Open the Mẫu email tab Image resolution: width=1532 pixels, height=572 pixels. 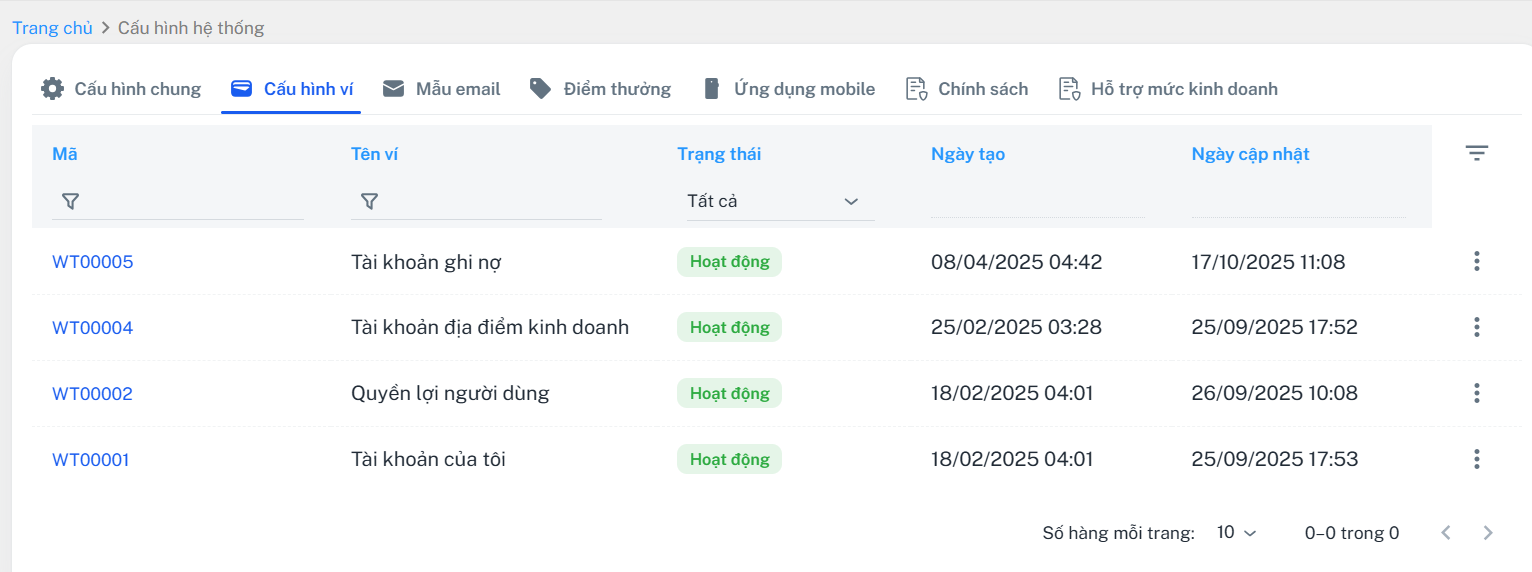pos(442,89)
